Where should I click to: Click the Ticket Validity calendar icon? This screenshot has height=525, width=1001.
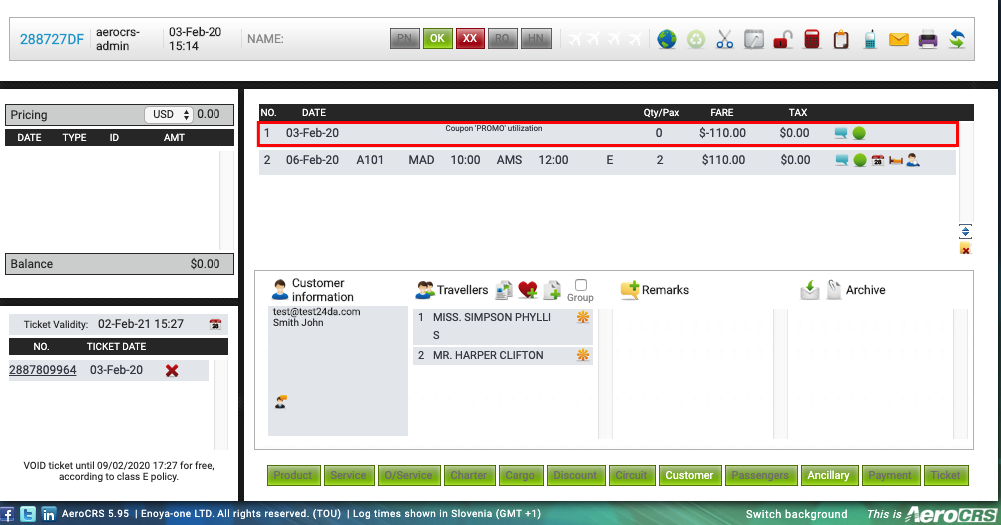215,324
